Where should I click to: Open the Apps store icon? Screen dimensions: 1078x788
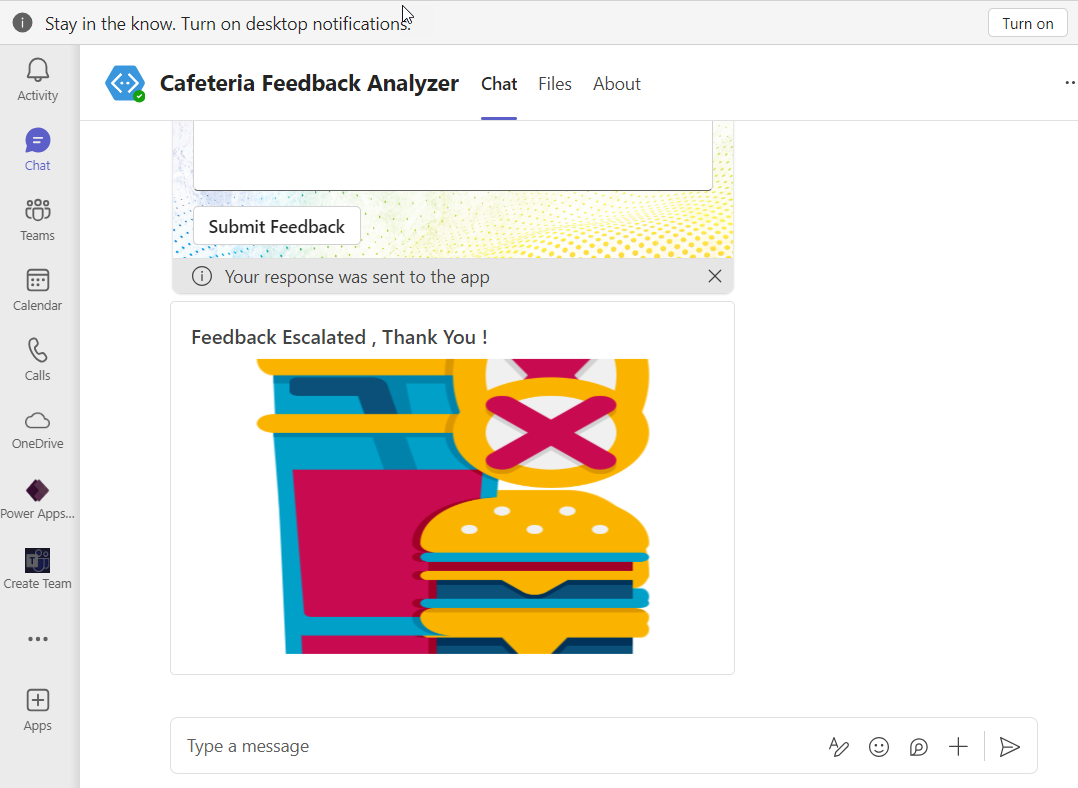38,709
